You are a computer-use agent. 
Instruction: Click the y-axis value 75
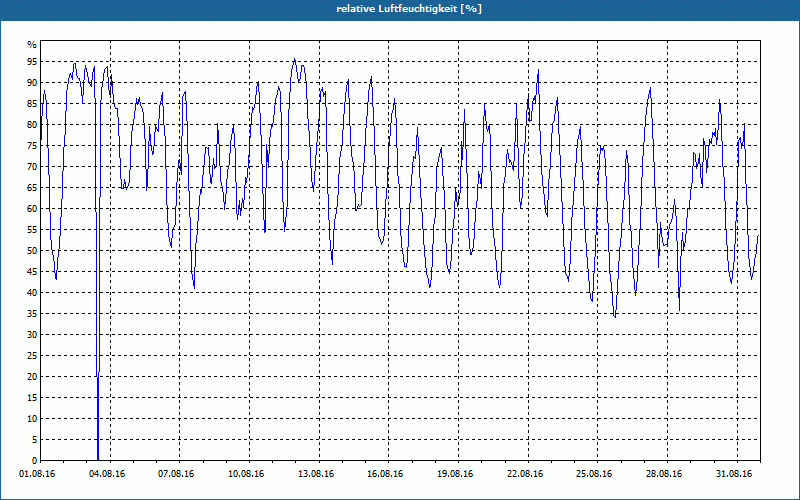point(32,146)
